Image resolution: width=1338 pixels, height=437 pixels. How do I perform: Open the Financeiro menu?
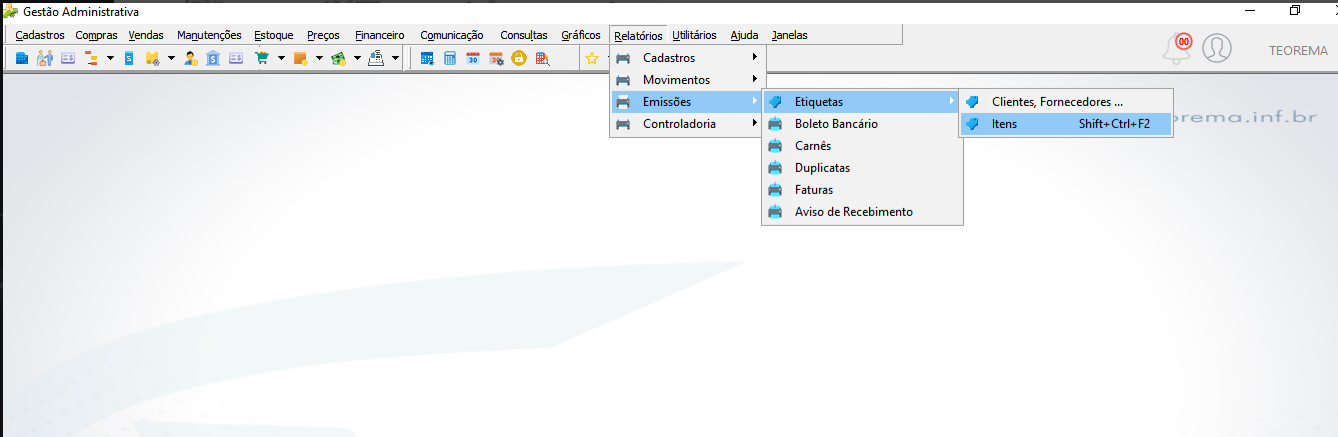[x=380, y=35]
